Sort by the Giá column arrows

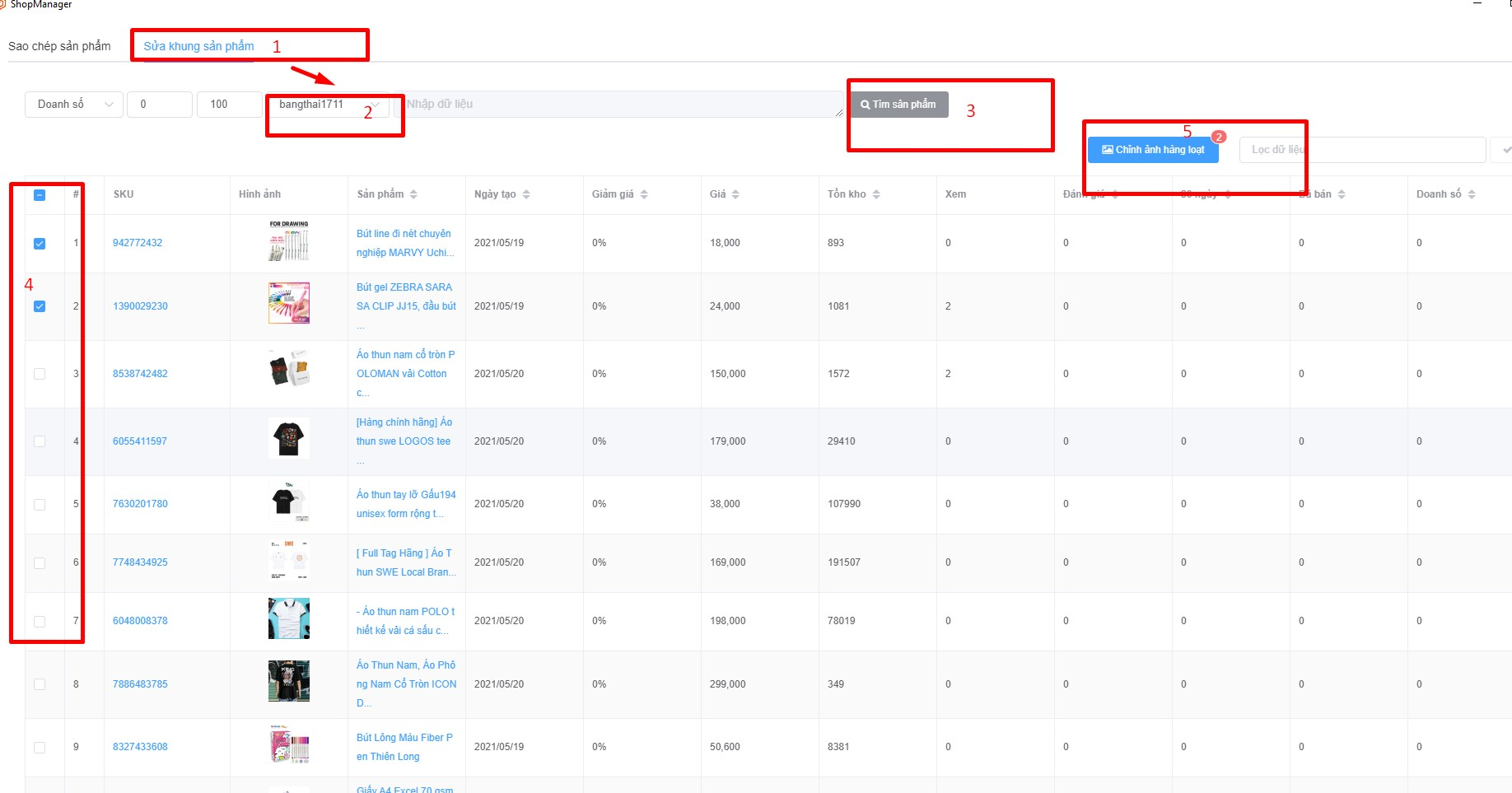(x=735, y=194)
